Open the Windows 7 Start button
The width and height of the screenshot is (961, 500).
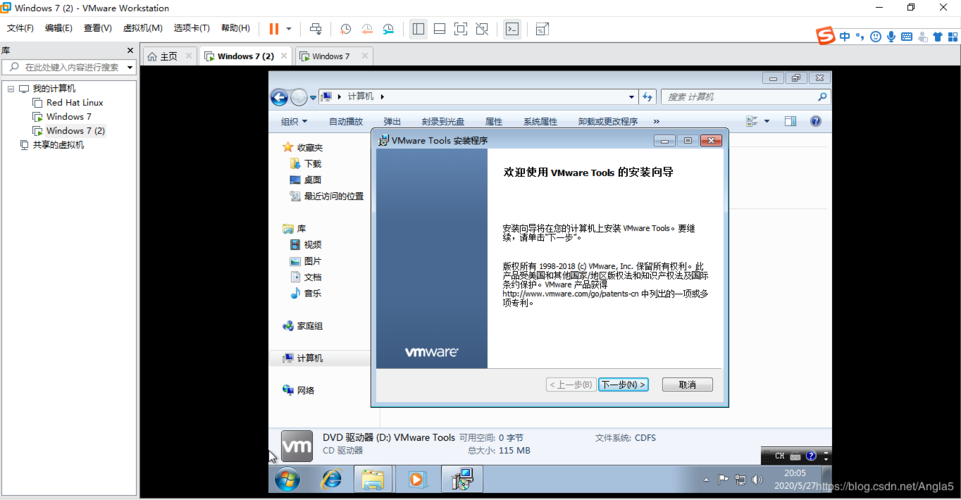[287, 479]
